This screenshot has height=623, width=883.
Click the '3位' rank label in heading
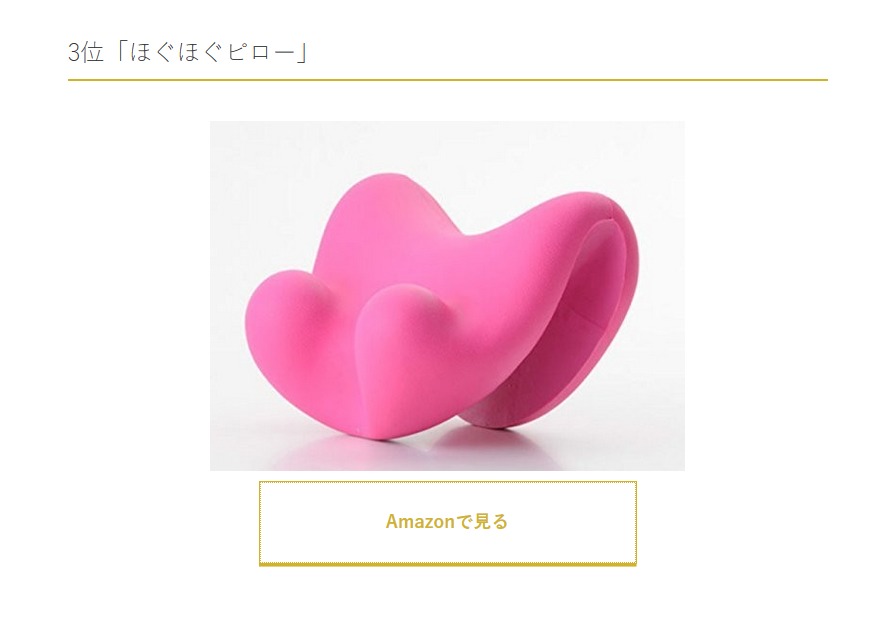click(86, 52)
